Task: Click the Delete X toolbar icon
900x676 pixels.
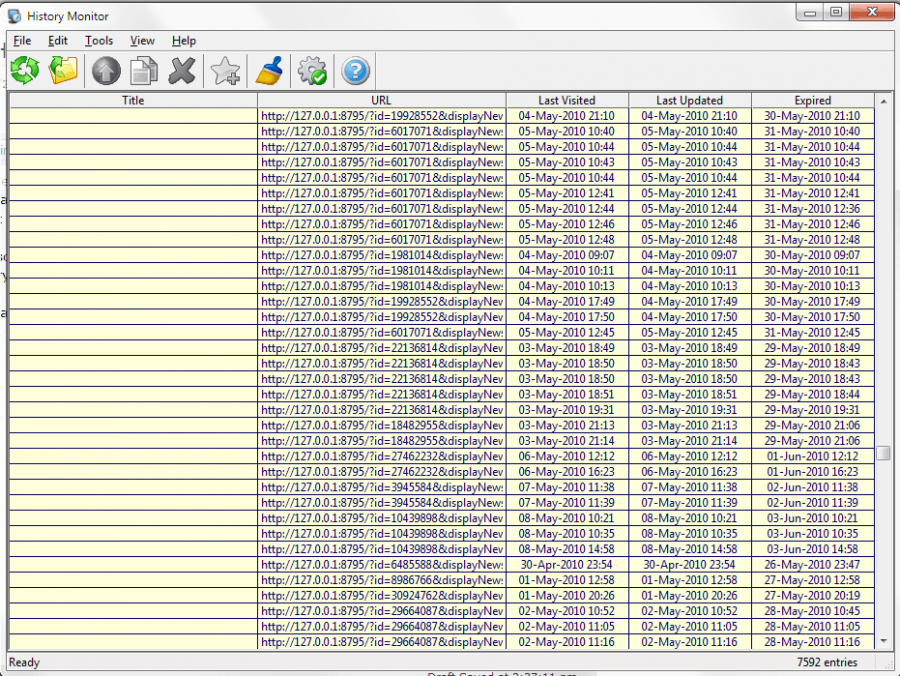Action: point(182,71)
